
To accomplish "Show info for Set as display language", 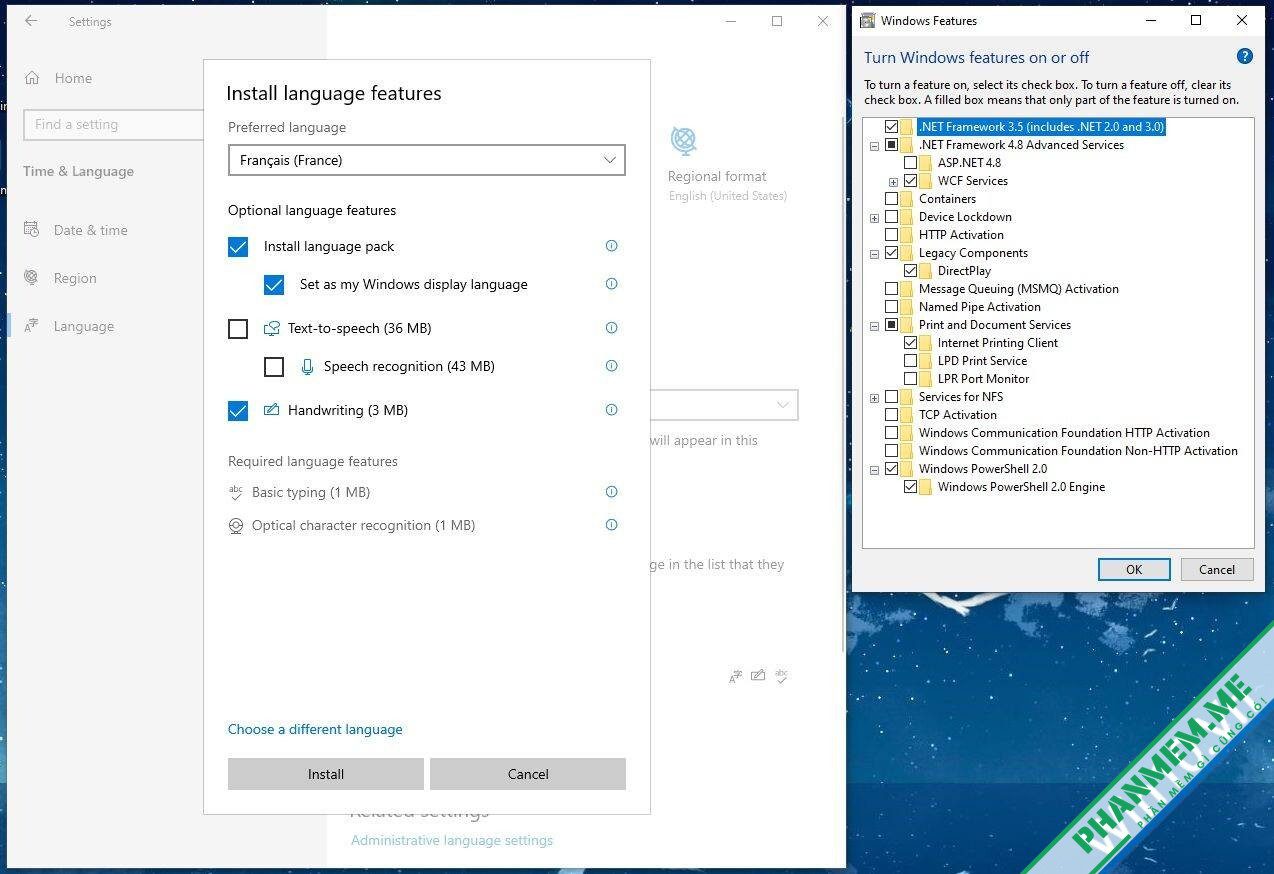I will [x=611, y=284].
